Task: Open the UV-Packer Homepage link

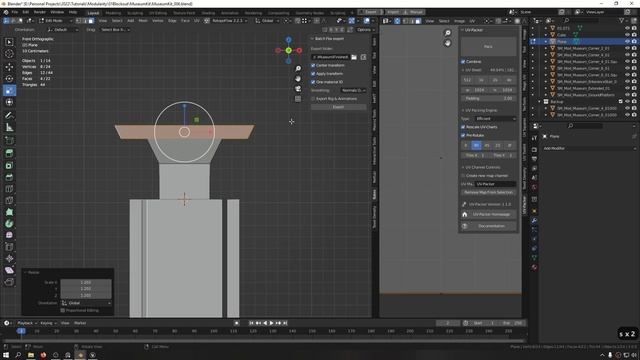Action: point(489,214)
